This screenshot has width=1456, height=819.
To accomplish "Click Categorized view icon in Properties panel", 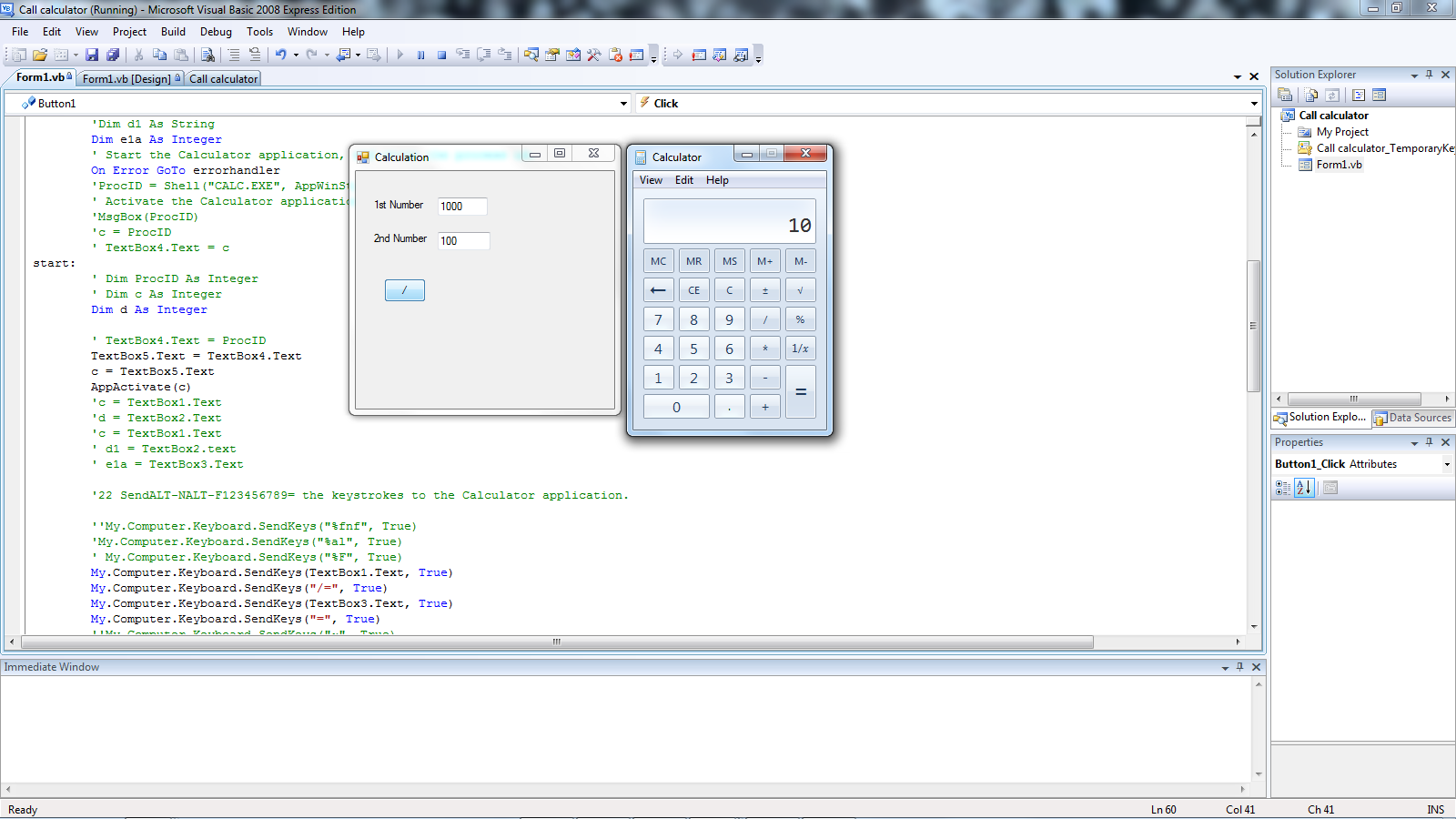I will click(1283, 488).
